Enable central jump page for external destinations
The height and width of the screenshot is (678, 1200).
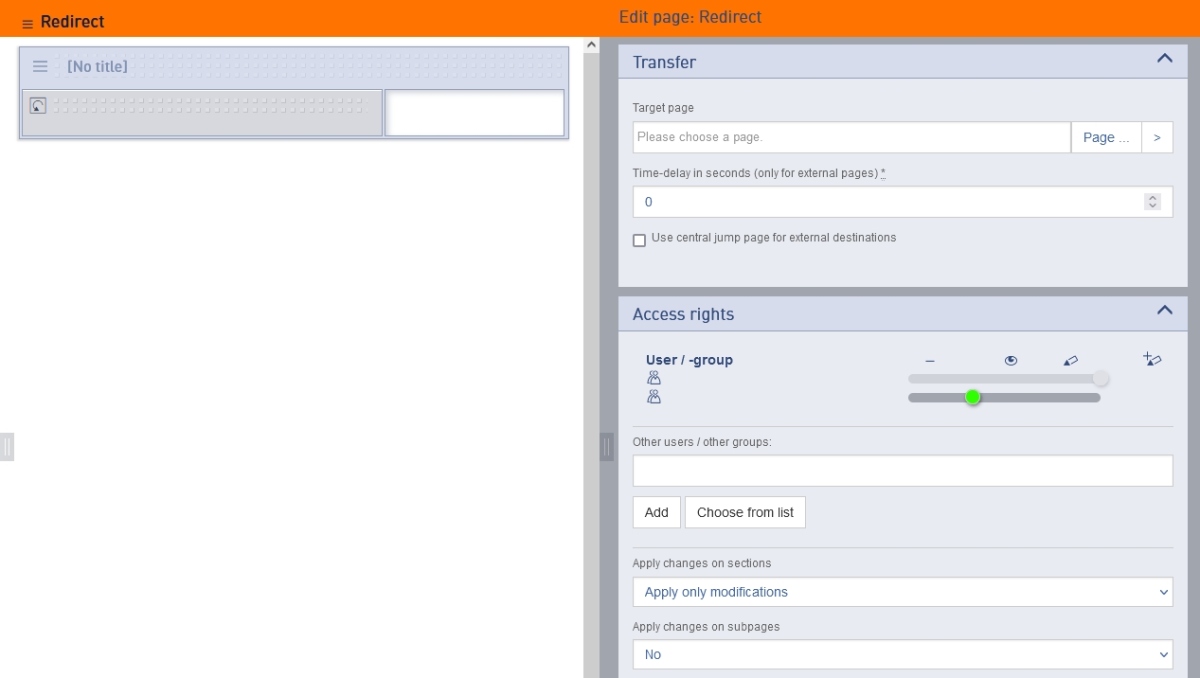[x=640, y=240]
